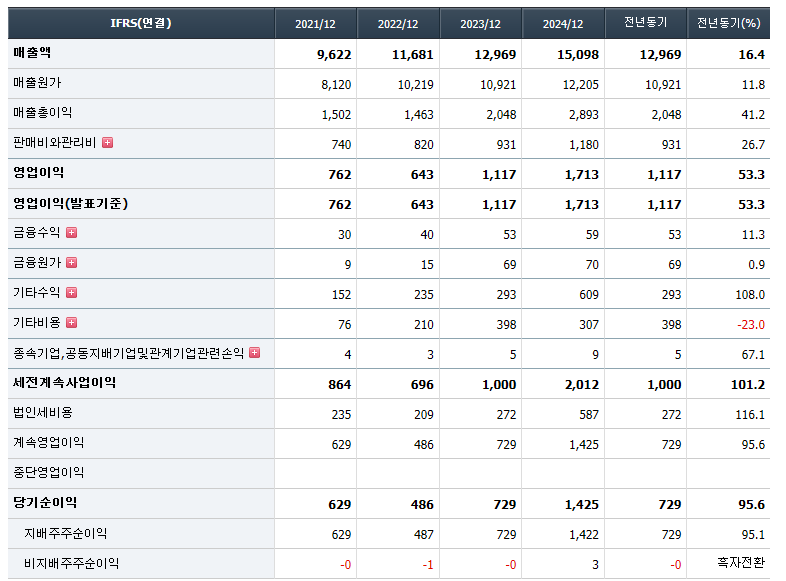Click 기타수익 value 609

point(589,295)
